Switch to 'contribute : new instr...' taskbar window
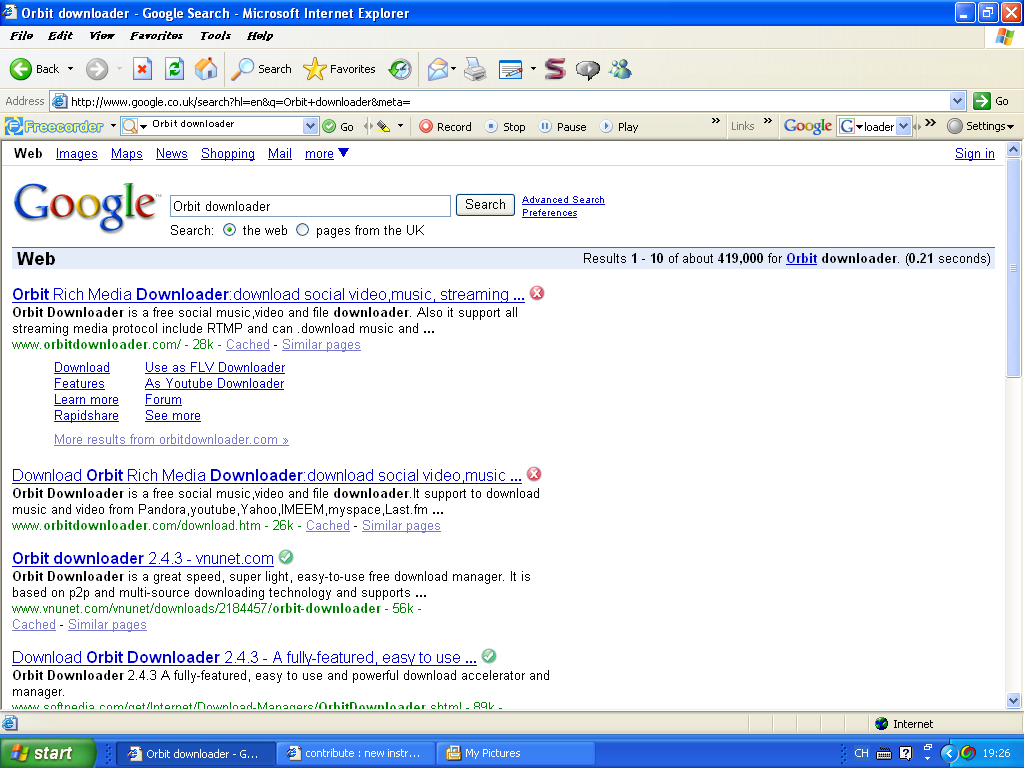Image resolution: width=1024 pixels, height=768 pixels. (x=356, y=753)
